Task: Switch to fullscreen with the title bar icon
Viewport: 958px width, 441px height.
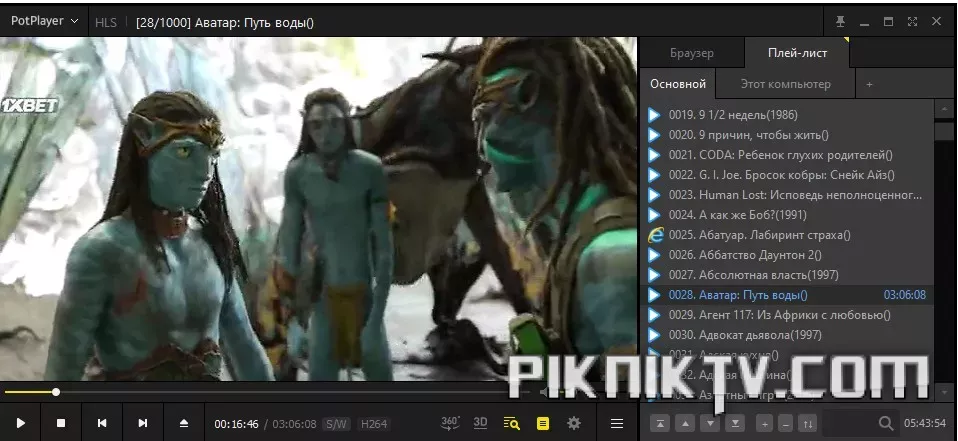Action: coord(912,21)
